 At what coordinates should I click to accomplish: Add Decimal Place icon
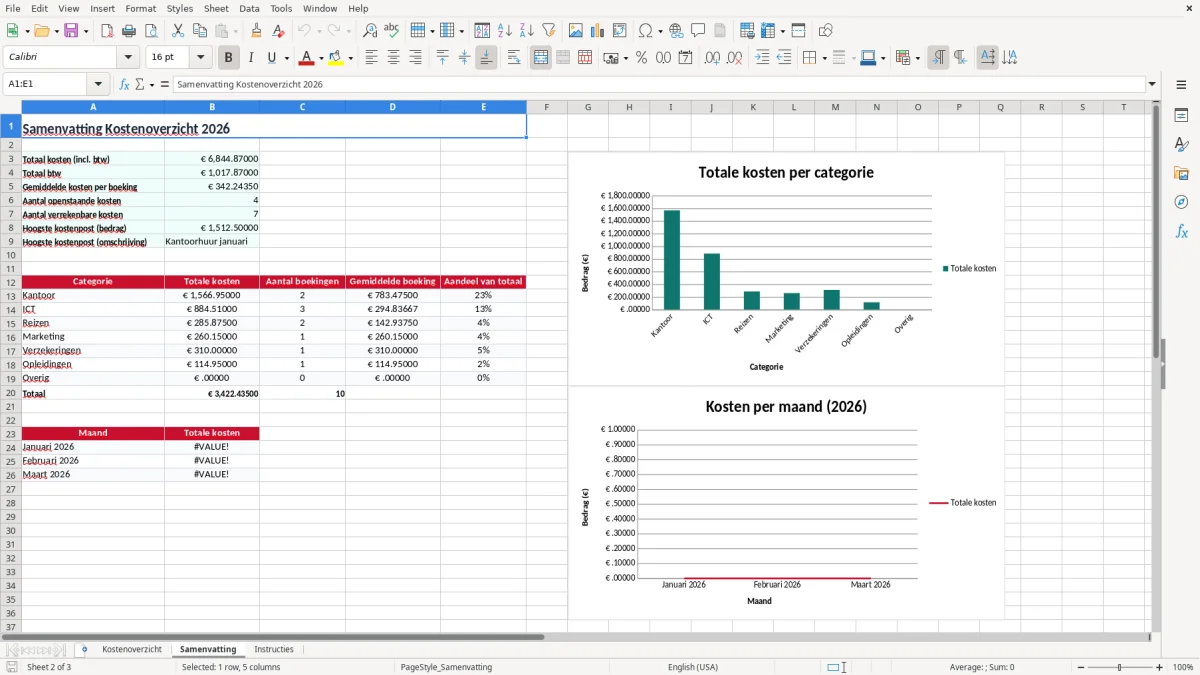tap(713, 58)
